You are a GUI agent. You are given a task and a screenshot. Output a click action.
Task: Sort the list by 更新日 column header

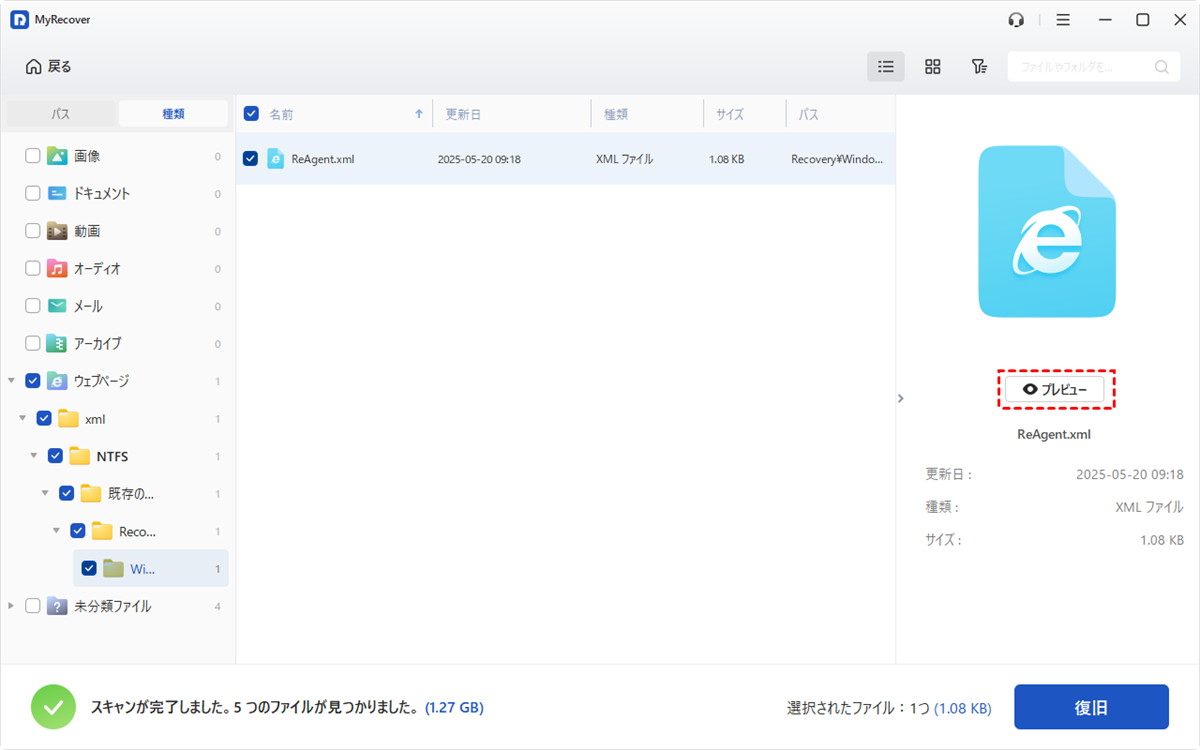(x=463, y=115)
